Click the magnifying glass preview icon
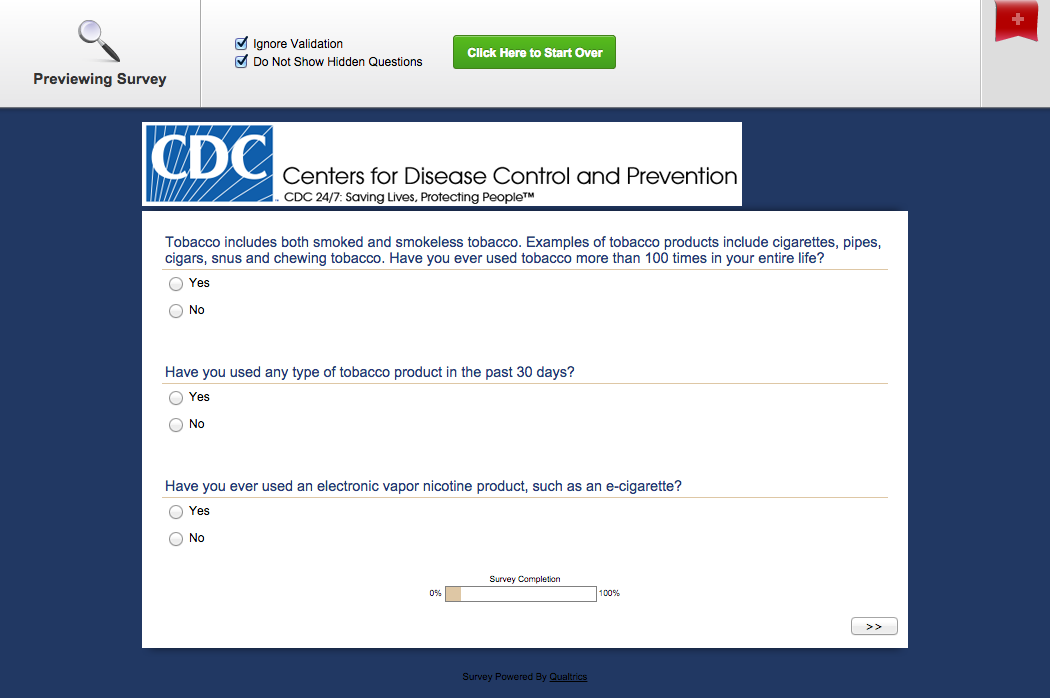1050x698 pixels. click(99, 41)
